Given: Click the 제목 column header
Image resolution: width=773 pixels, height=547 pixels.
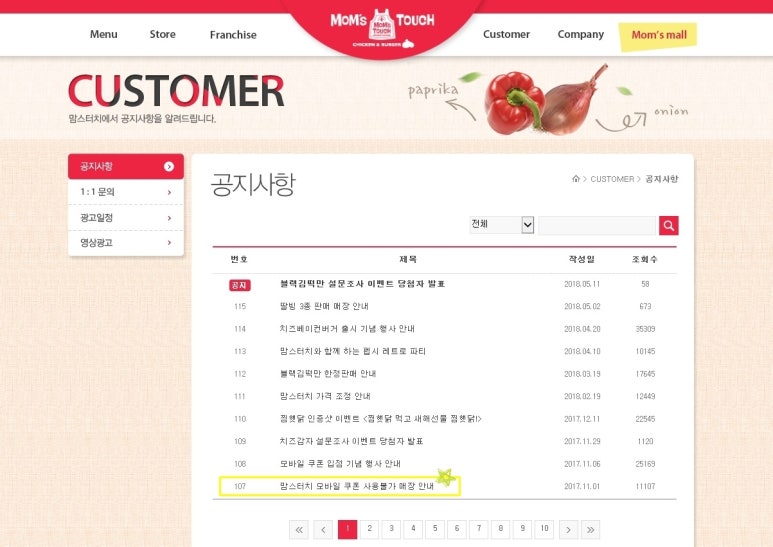Looking at the screenshot, I should pyautogui.click(x=408, y=259).
